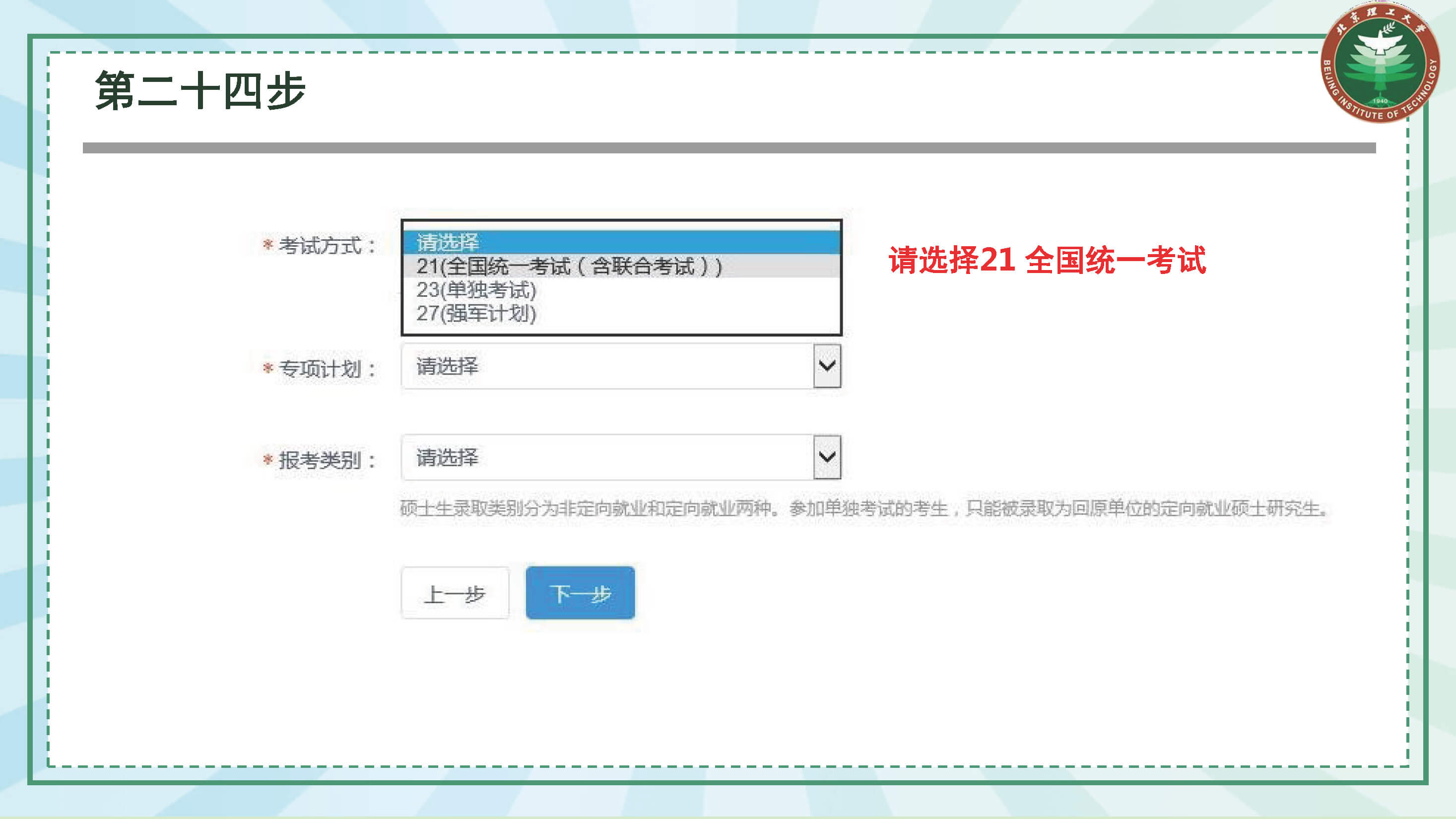1456x819 pixels.
Task: Click the 下一步 button
Action: (x=580, y=593)
